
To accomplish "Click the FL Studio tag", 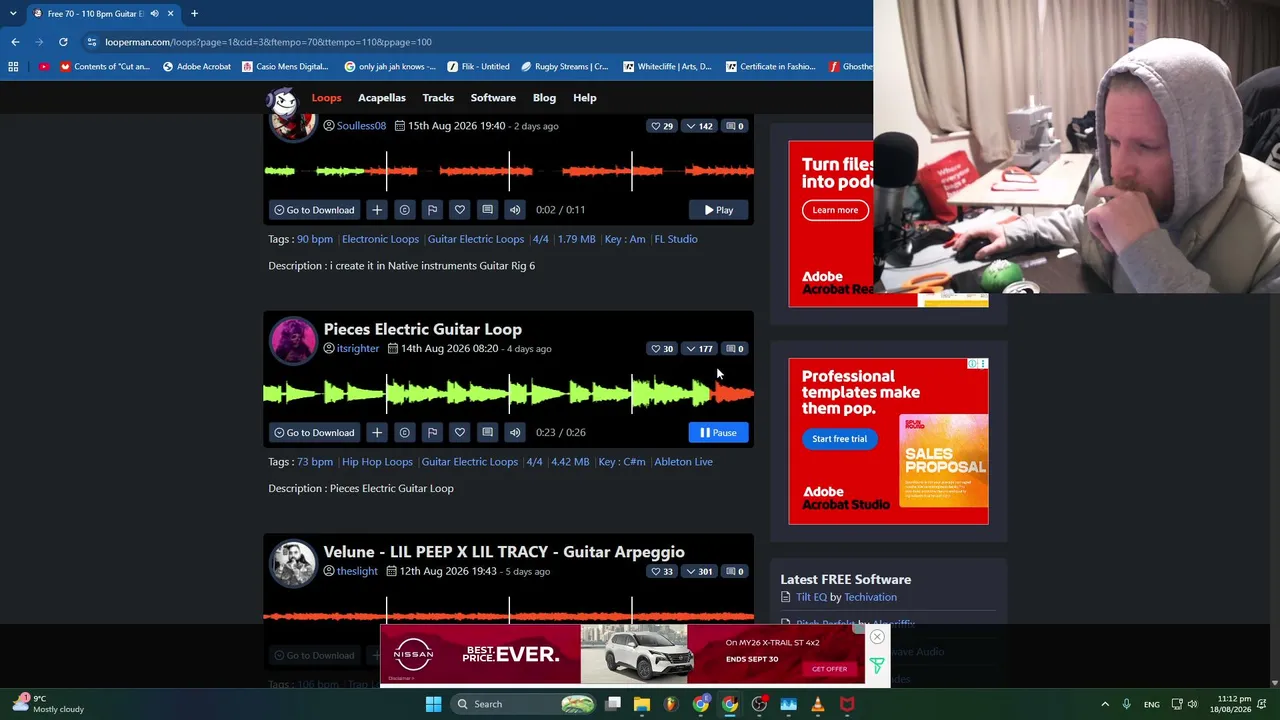I will (676, 239).
